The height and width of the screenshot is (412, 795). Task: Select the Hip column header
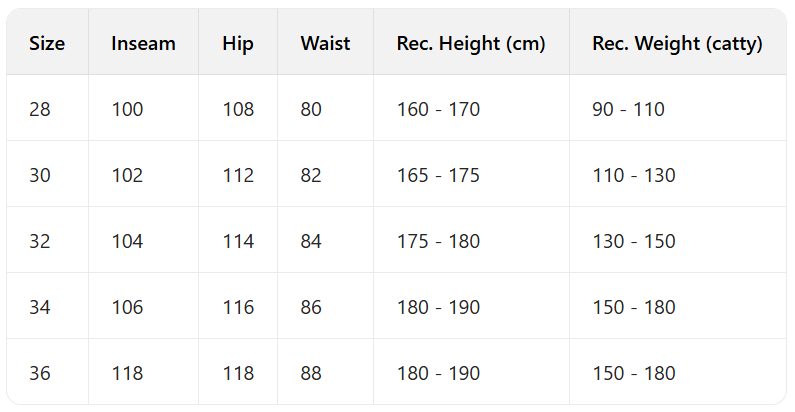pos(238,43)
